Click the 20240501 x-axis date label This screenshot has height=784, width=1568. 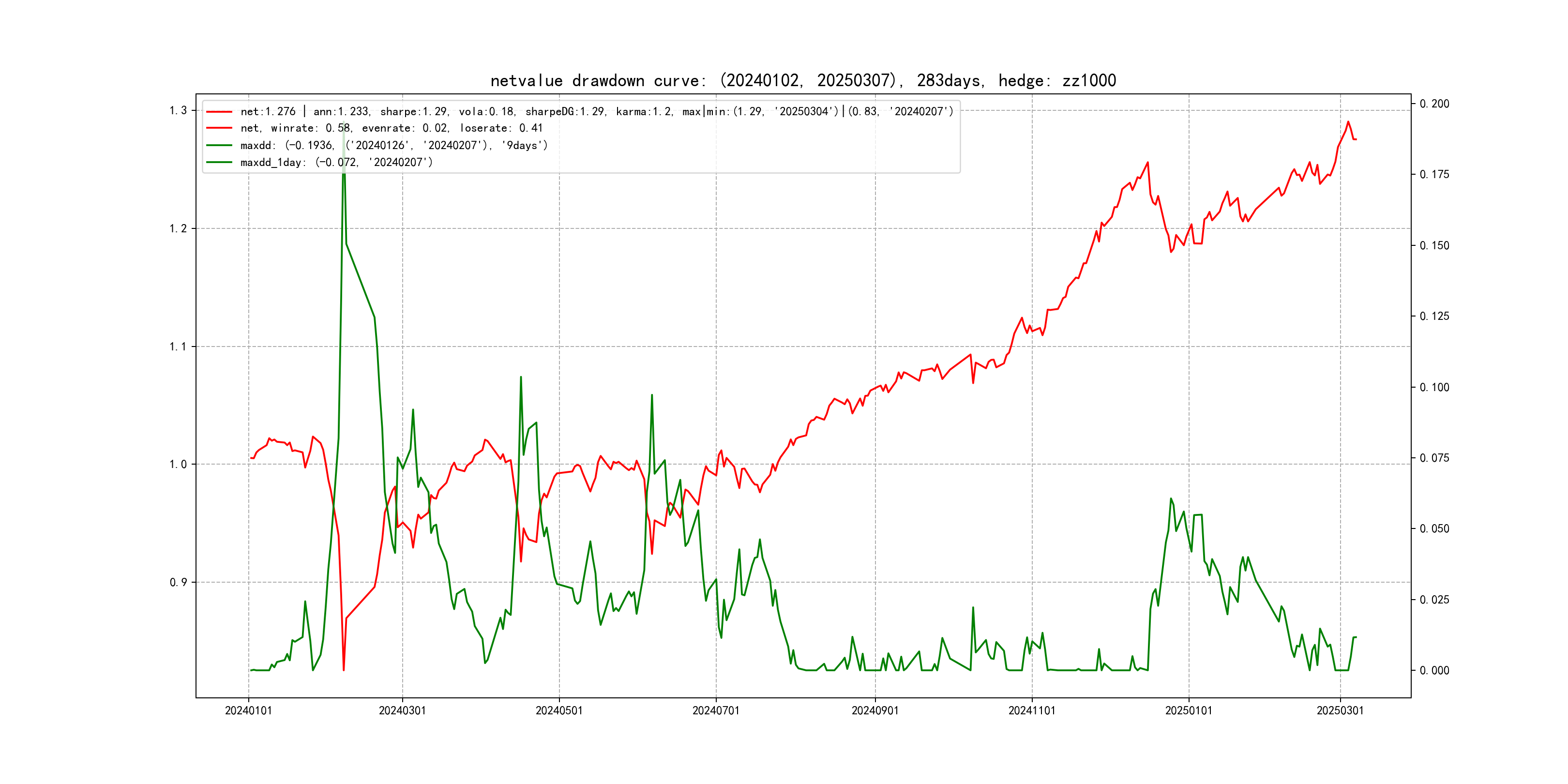pyautogui.click(x=559, y=711)
